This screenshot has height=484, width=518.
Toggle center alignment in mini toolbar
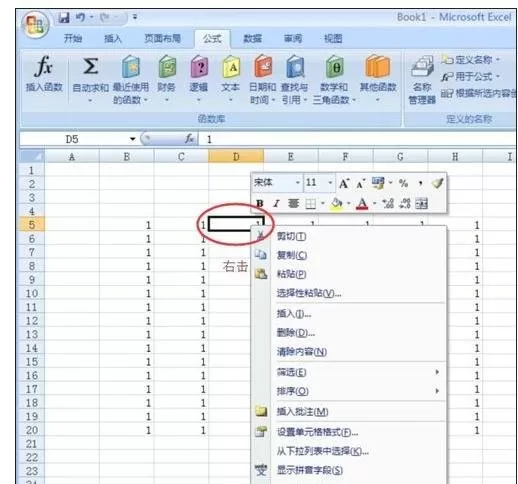click(293, 203)
